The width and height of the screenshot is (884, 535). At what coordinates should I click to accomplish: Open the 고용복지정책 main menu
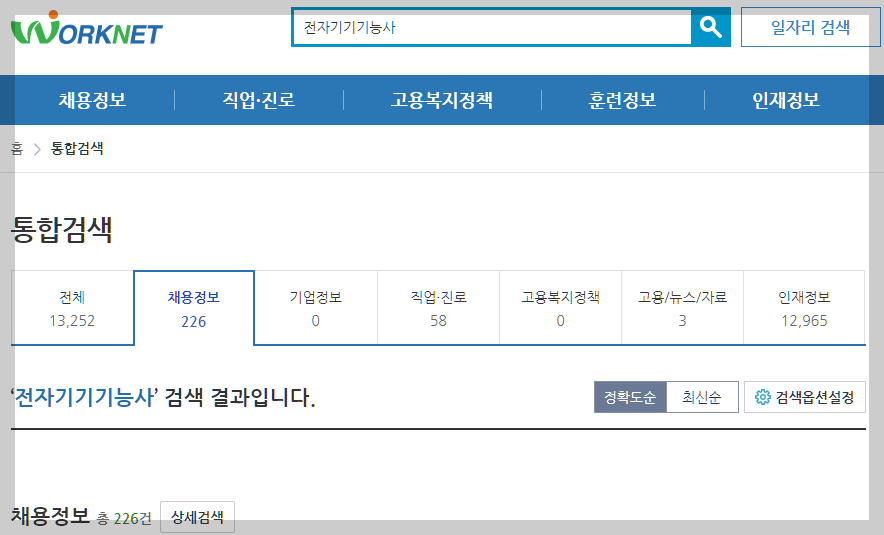(442, 100)
